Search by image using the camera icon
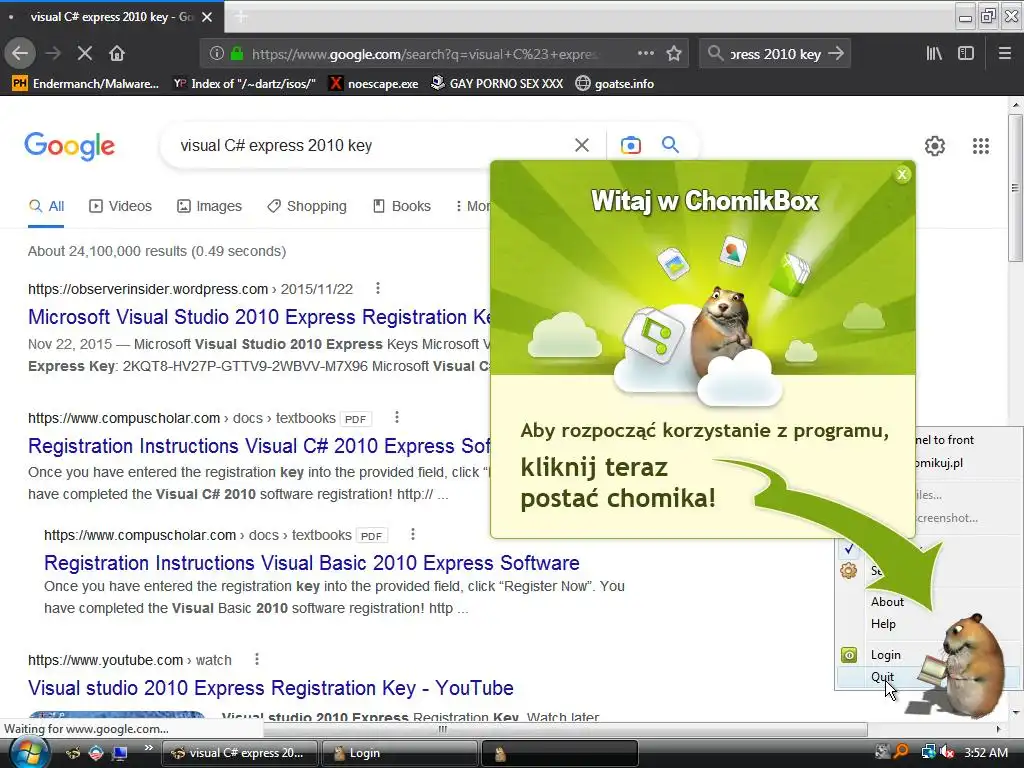Image resolution: width=1024 pixels, height=768 pixels. [631, 145]
